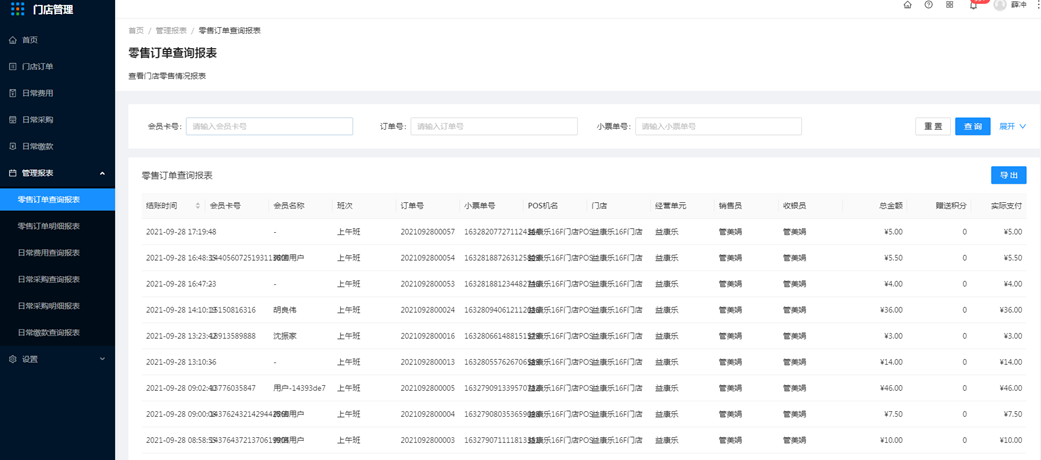Viewport: 1041px width, 460px height.
Task: Expand more filters with 展开
Action: (x=1012, y=126)
